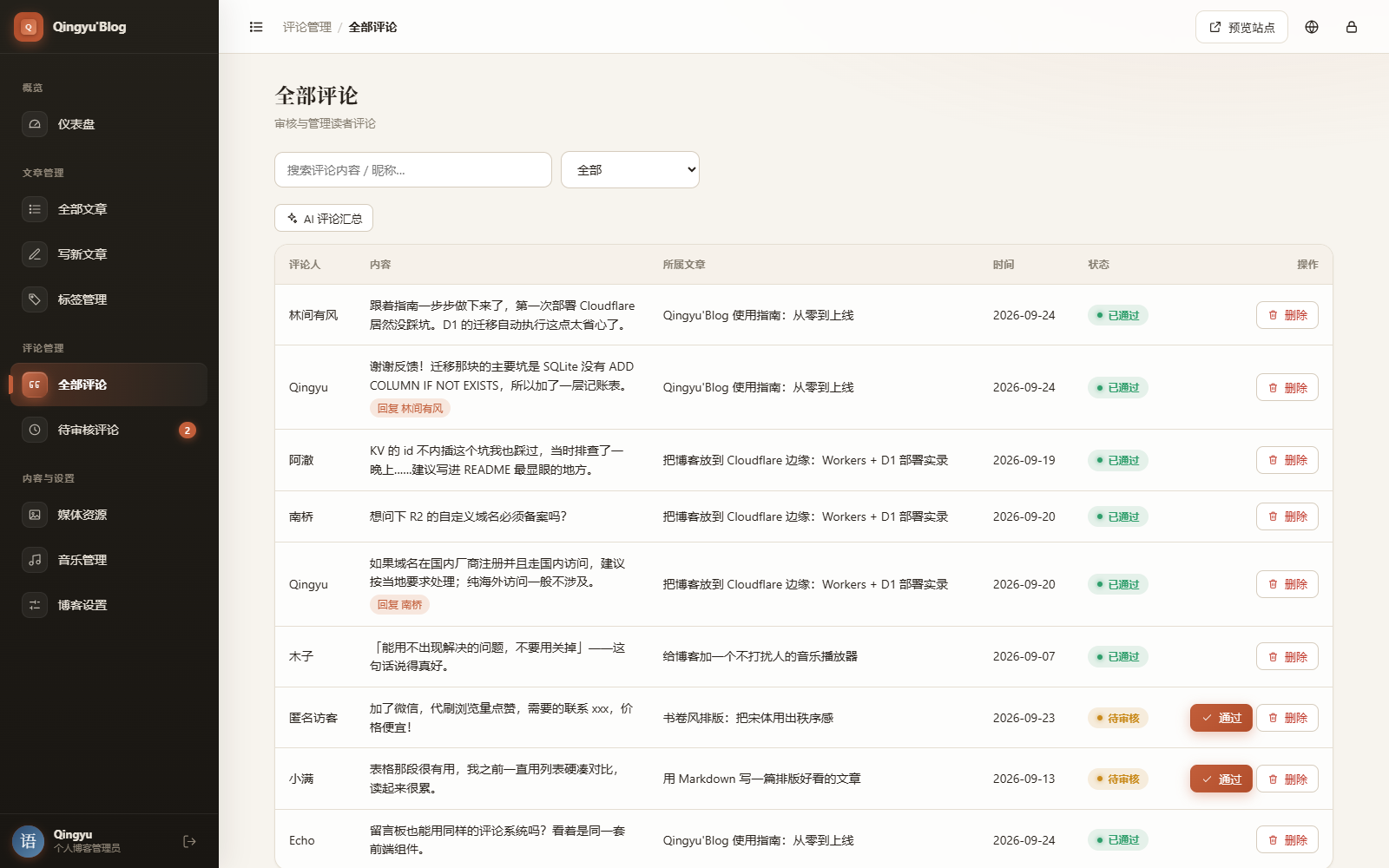Open 全部文章 list icon in sidebar
The image size is (1389, 868).
coord(35,209)
